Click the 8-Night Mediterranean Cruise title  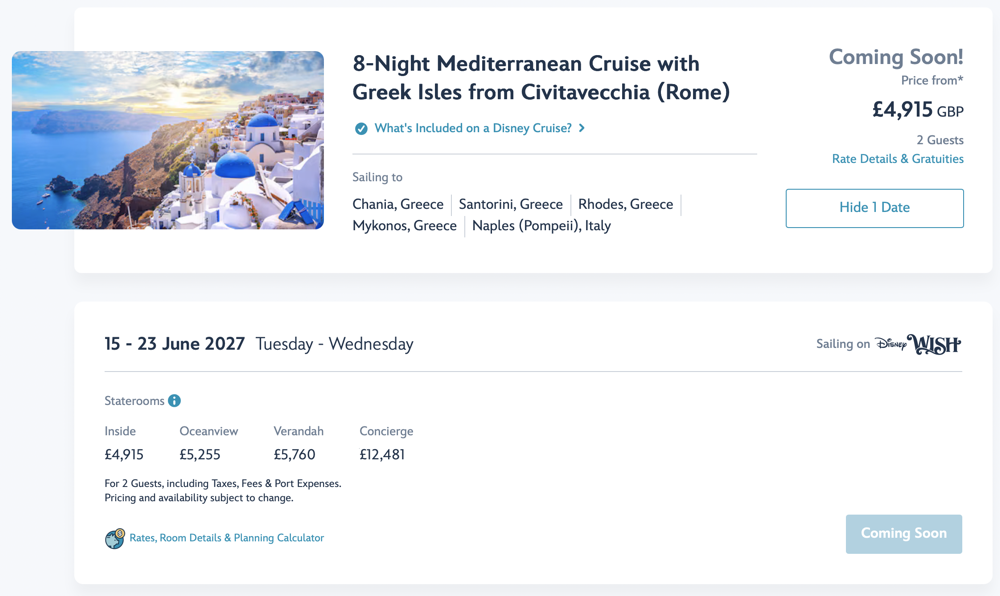pos(541,78)
